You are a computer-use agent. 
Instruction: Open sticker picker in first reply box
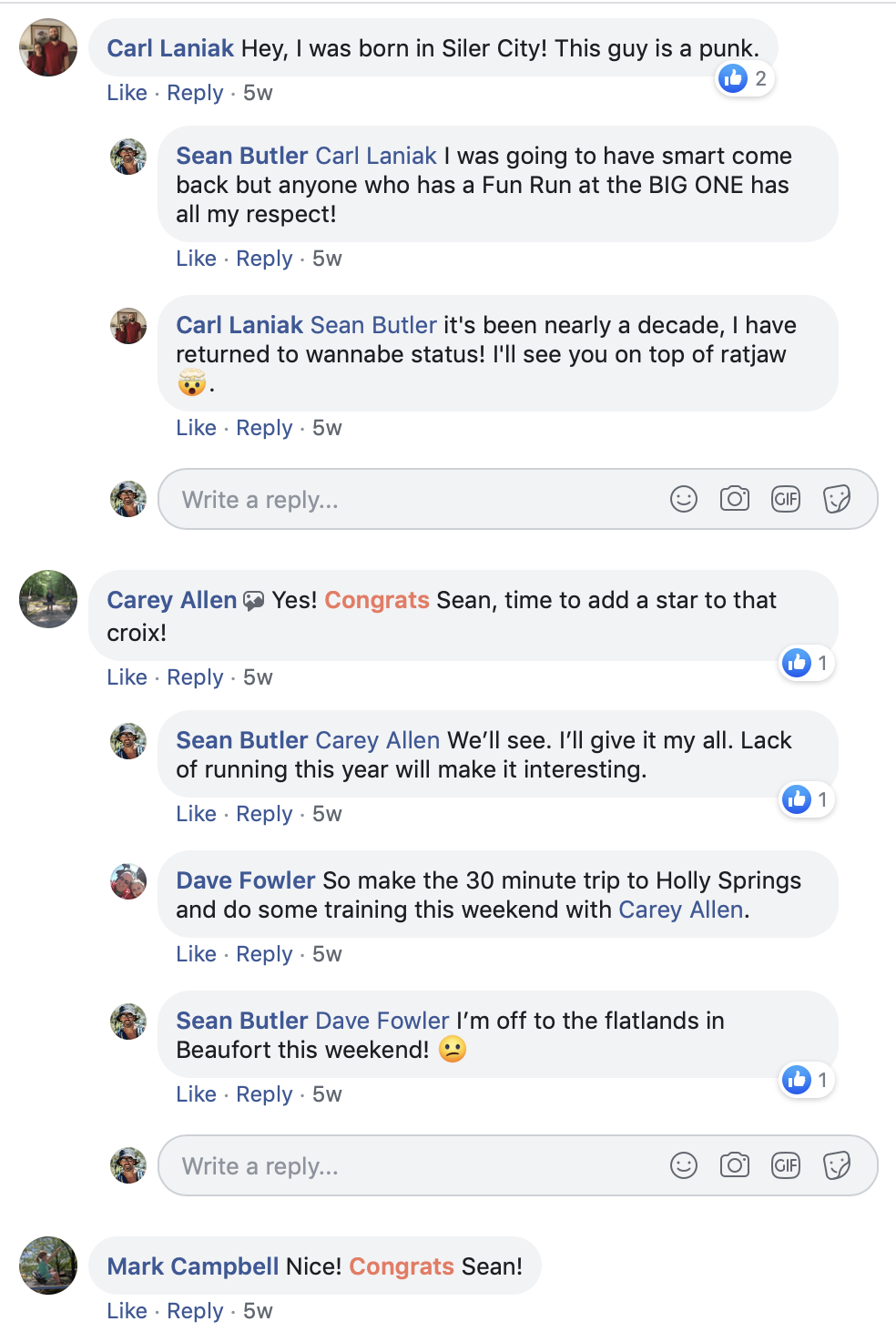(836, 499)
